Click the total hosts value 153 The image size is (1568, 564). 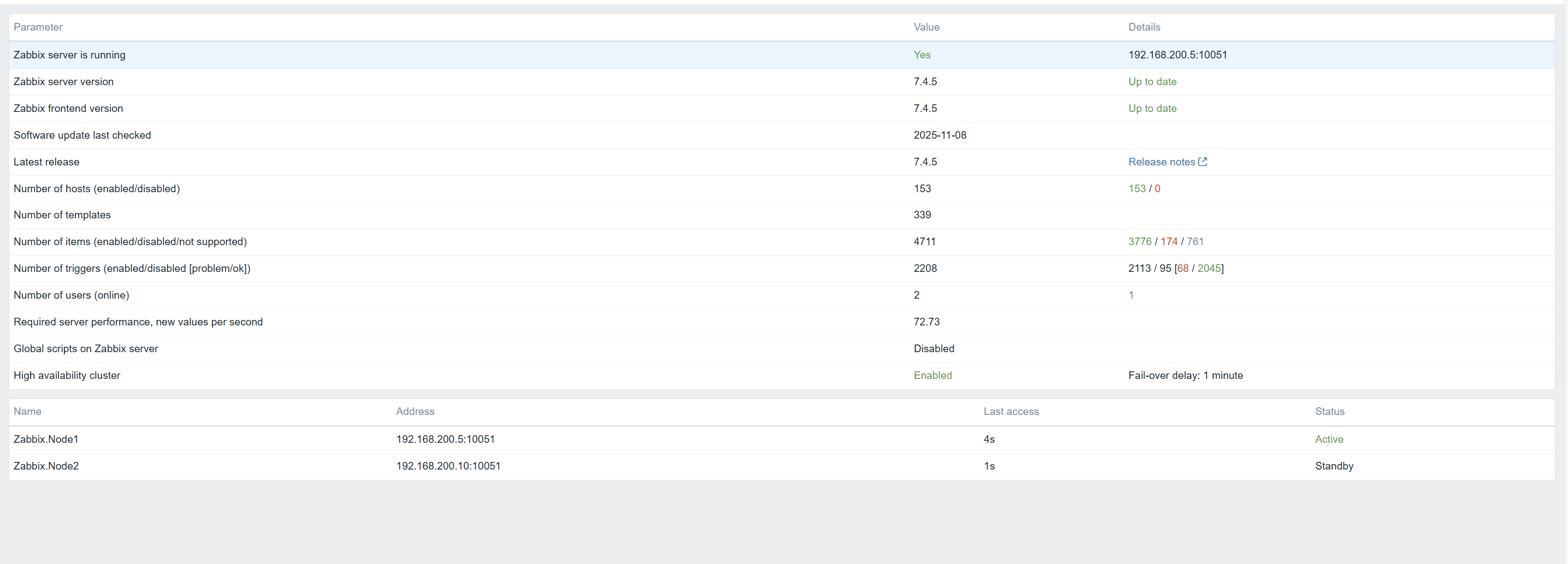pyautogui.click(x=922, y=188)
